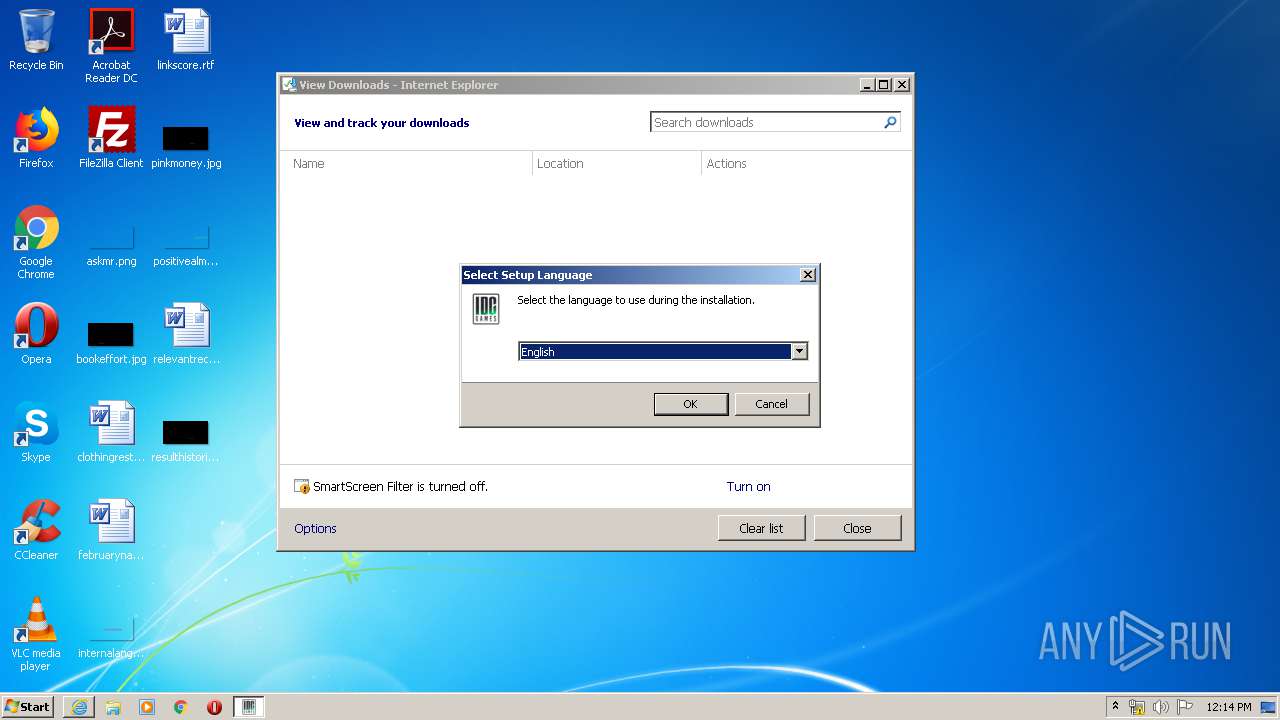The height and width of the screenshot is (720, 1280).
Task: Open the Recycle Bin desktop icon
Action: (36, 40)
